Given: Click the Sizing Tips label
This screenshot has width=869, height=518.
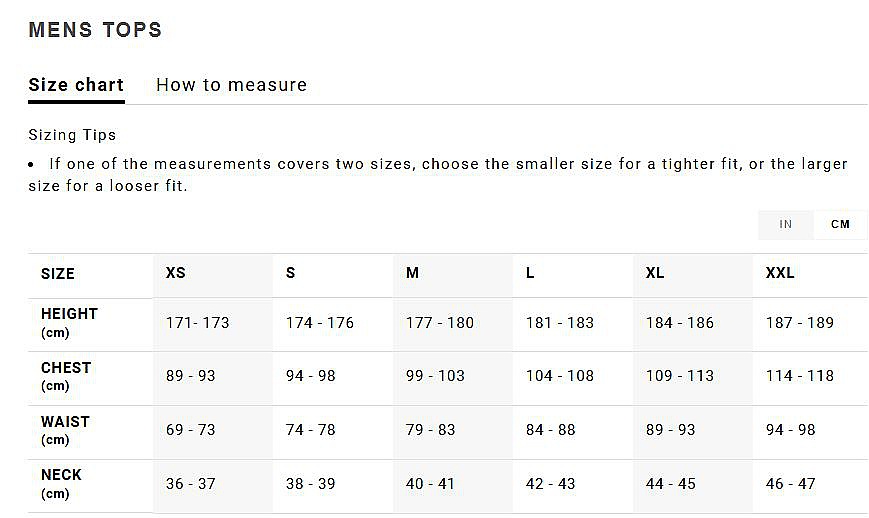Looking at the screenshot, I should pyautogui.click(x=72, y=135).
